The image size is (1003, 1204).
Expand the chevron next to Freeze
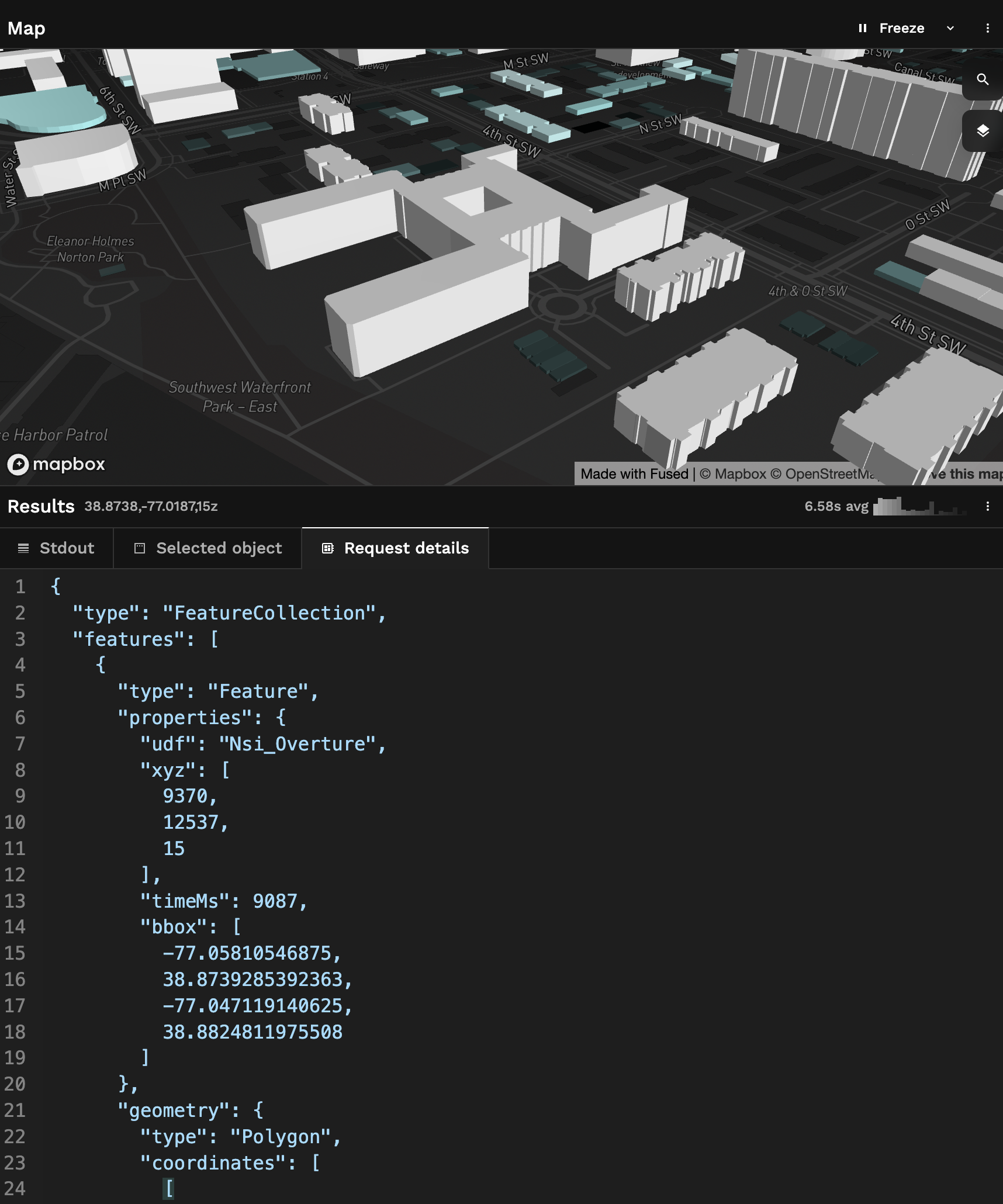point(950,28)
